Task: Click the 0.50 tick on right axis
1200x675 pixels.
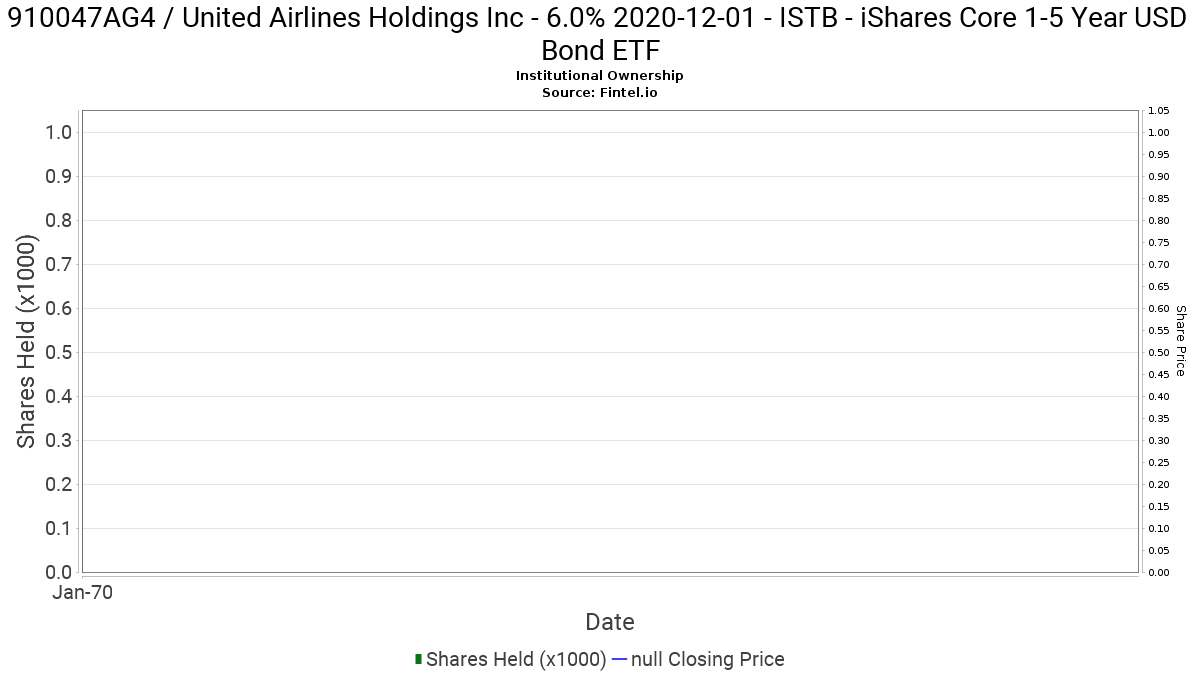Action: point(1159,352)
